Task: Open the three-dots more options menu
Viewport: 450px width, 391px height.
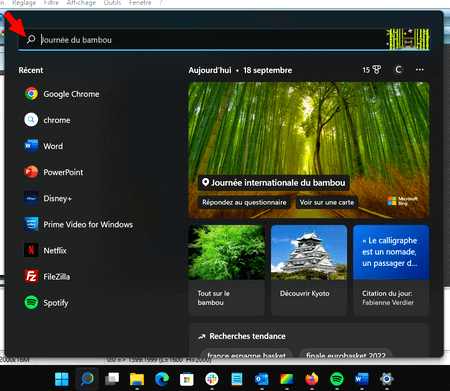Action: click(x=420, y=70)
